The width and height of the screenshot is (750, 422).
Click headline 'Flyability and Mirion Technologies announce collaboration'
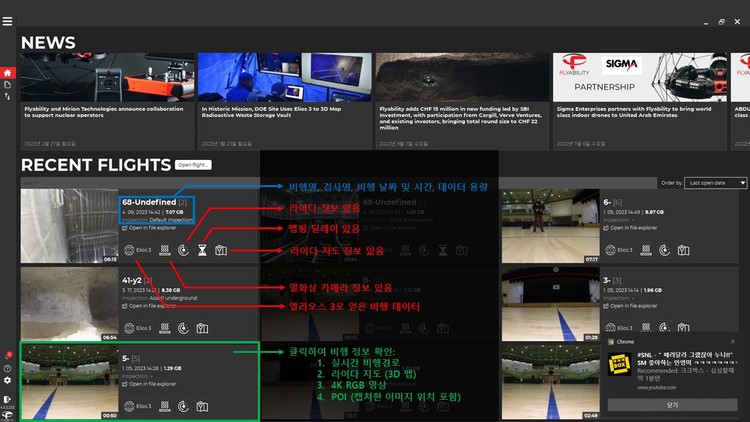(104, 112)
